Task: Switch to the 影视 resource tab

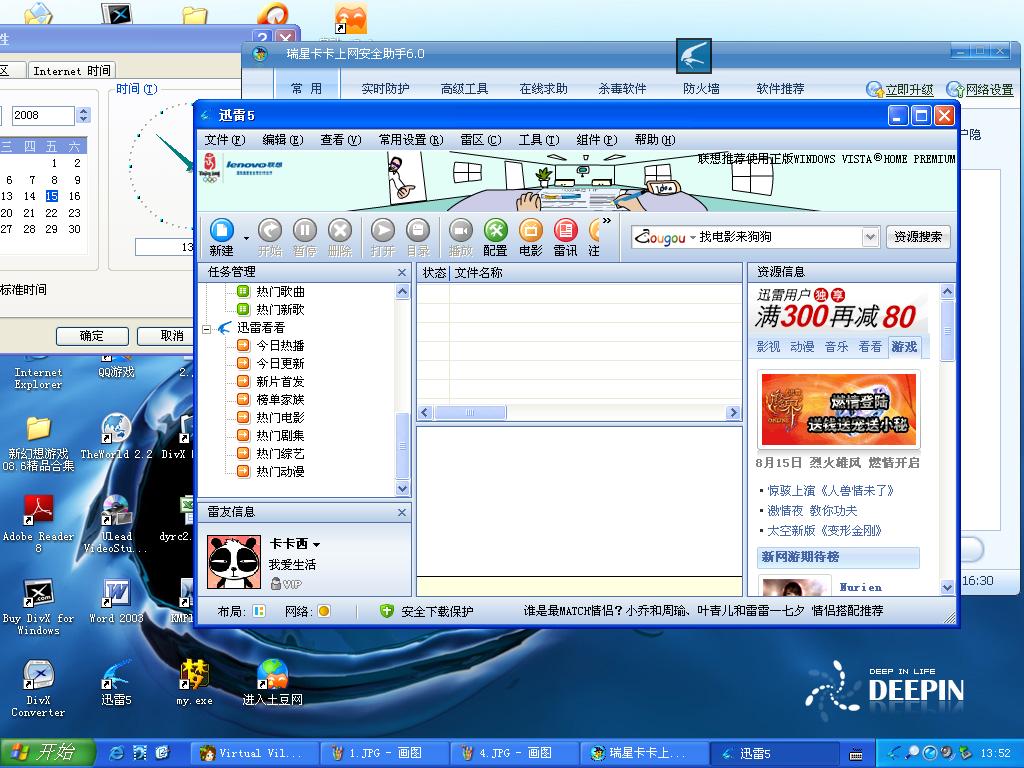Action: click(768, 347)
